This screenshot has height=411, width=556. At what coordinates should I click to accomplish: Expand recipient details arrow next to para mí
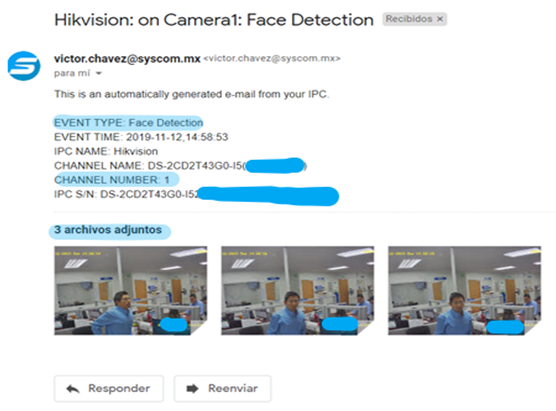click(99, 73)
